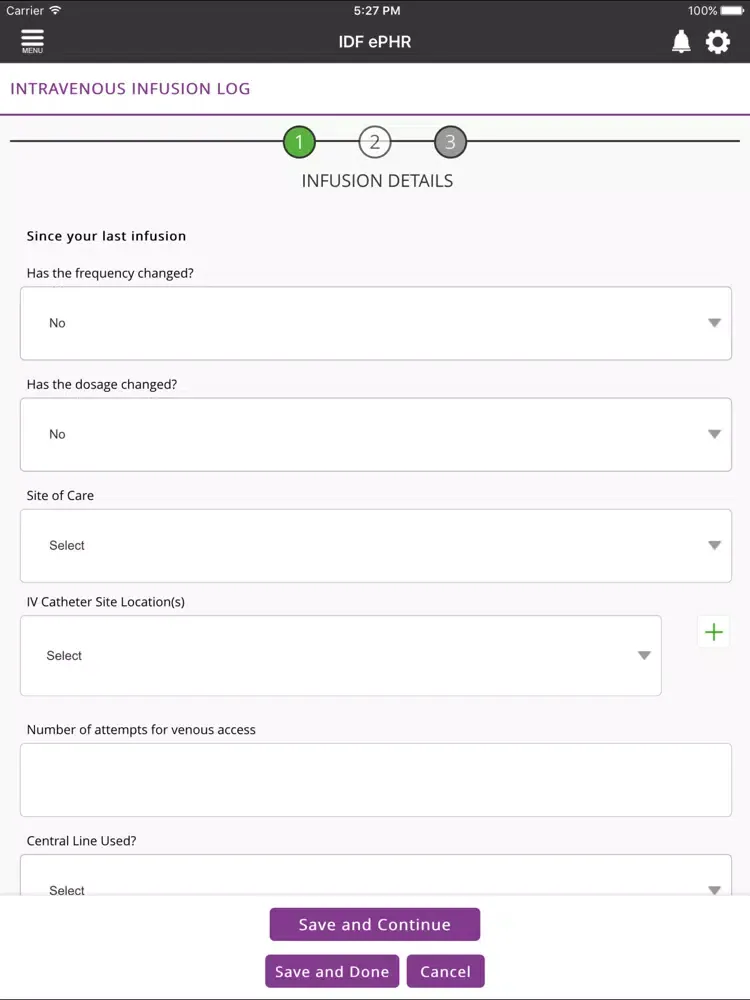Screen dimensions: 750x1000
Task: Click Save and Done button
Action: (x=332, y=971)
